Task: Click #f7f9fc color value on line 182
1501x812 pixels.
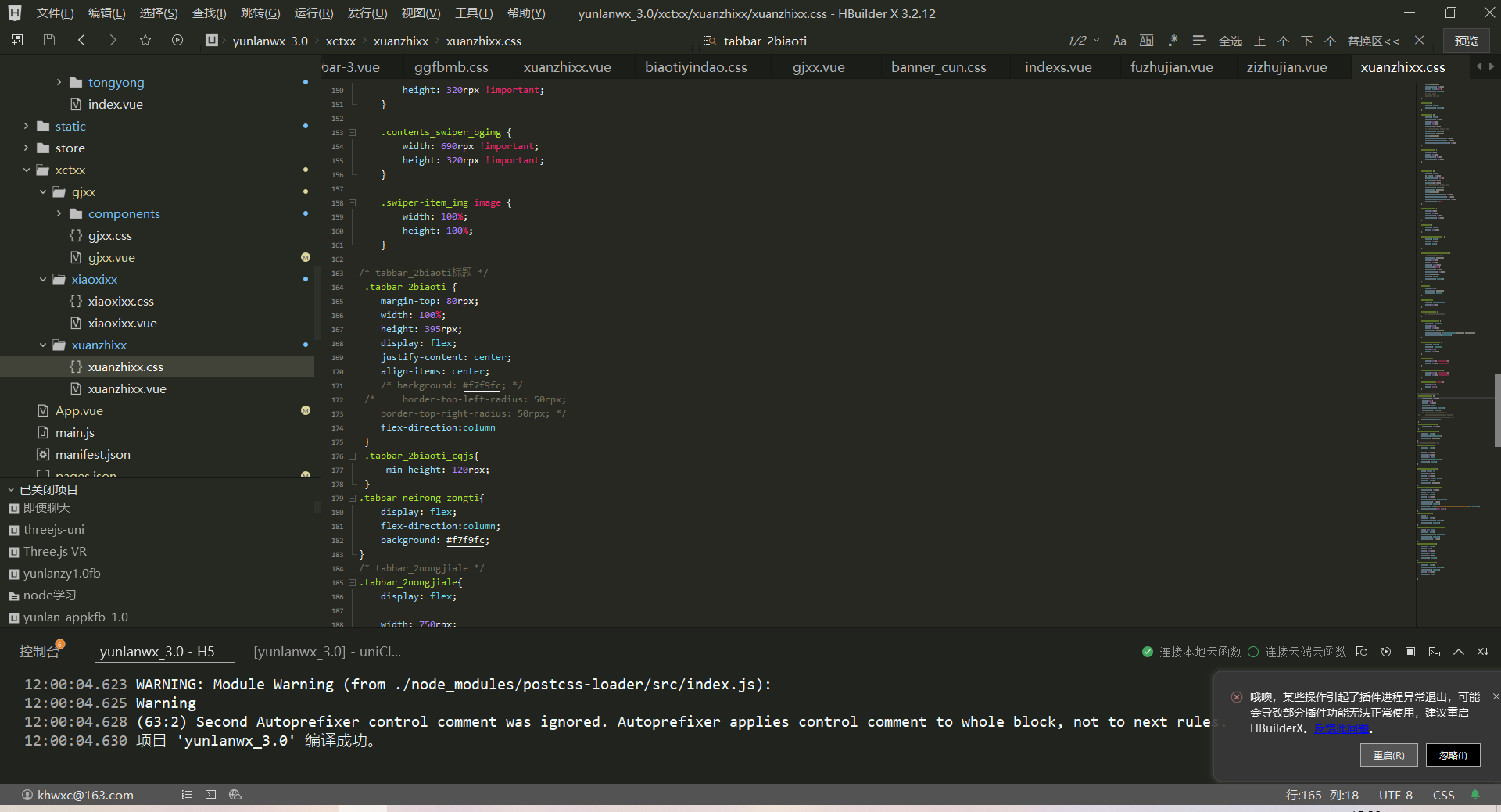Action: click(467, 540)
